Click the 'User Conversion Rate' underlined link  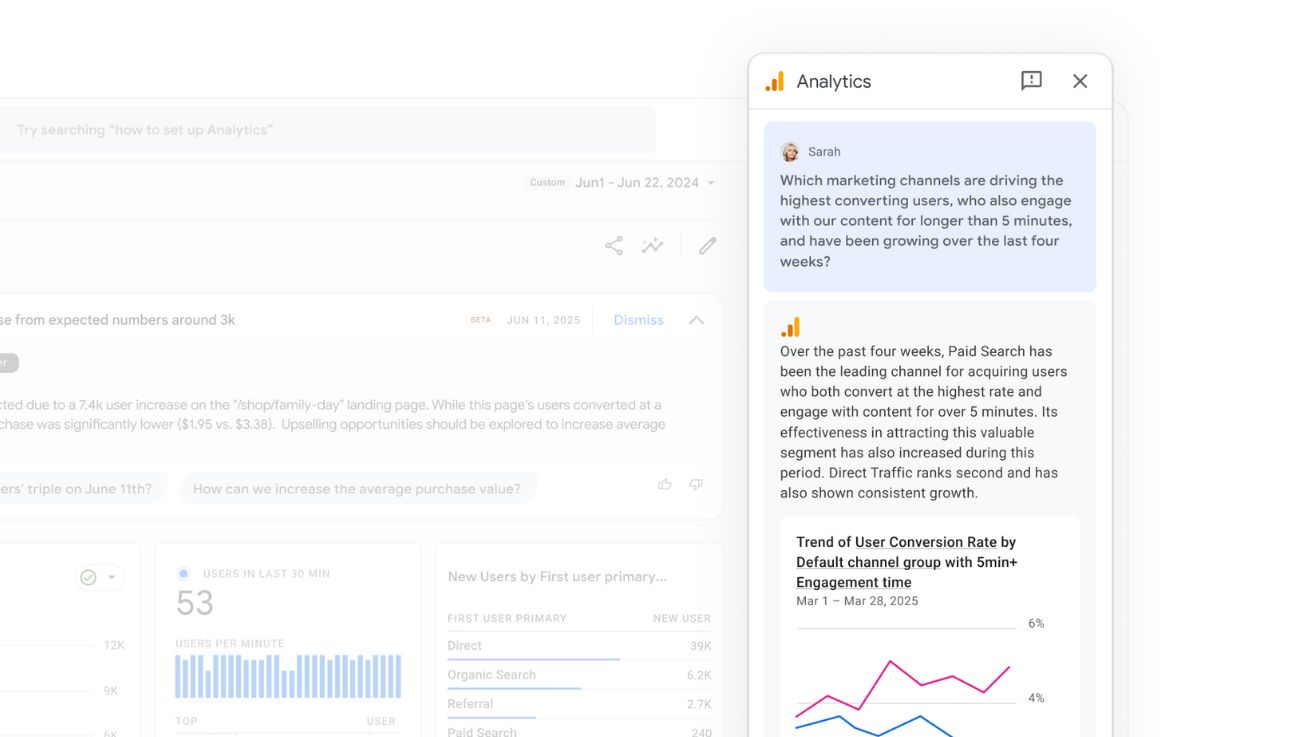pyautogui.click(x=927, y=542)
